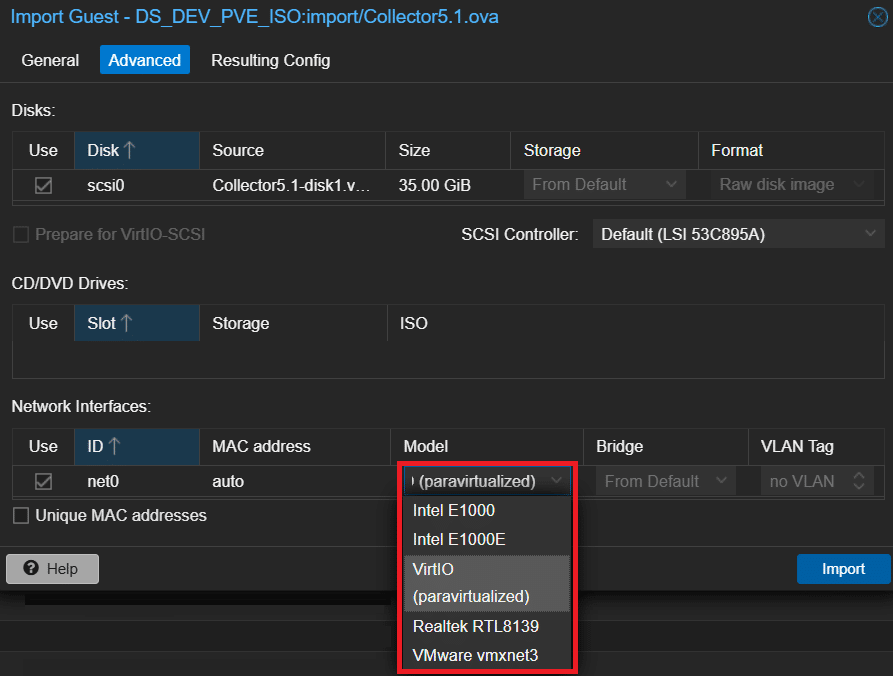Uncheck the Use checkbox for scsi0
The image size is (893, 676).
pyautogui.click(x=43, y=185)
